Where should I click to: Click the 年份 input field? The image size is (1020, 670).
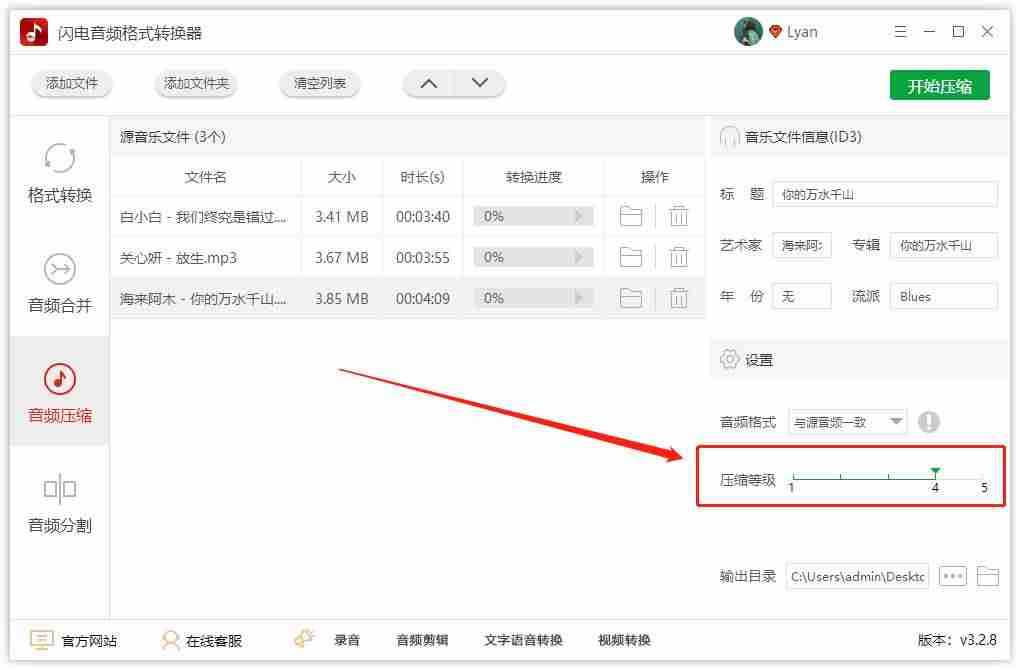tap(801, 297)
